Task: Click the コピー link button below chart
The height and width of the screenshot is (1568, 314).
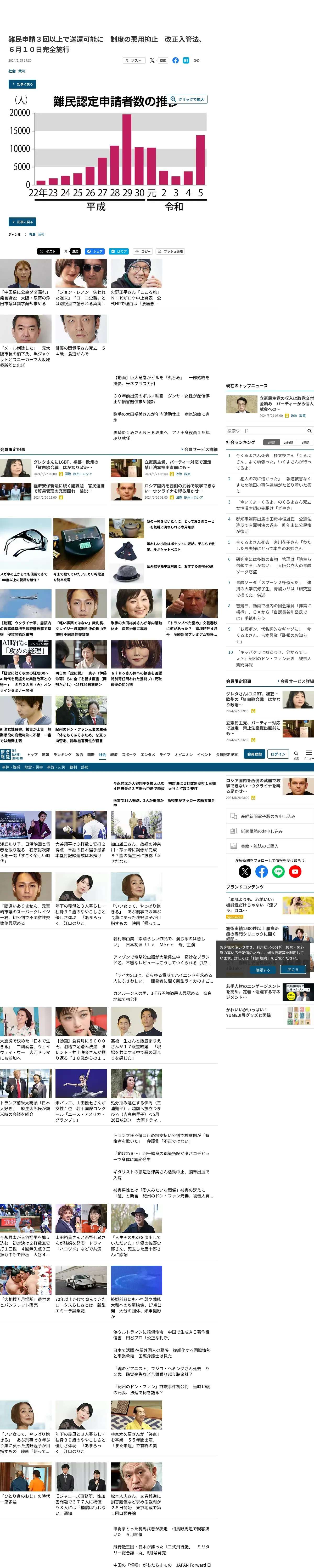Action: tap(143, 251)
